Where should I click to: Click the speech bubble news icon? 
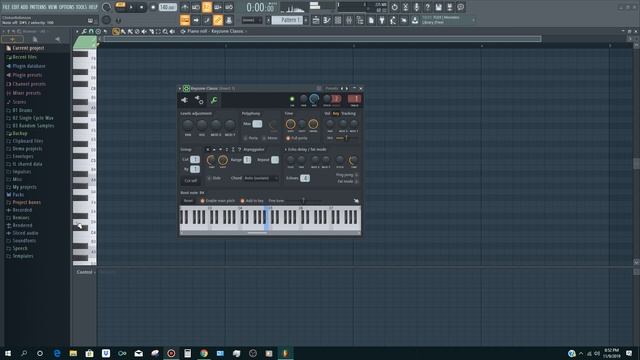click(460, 7)
